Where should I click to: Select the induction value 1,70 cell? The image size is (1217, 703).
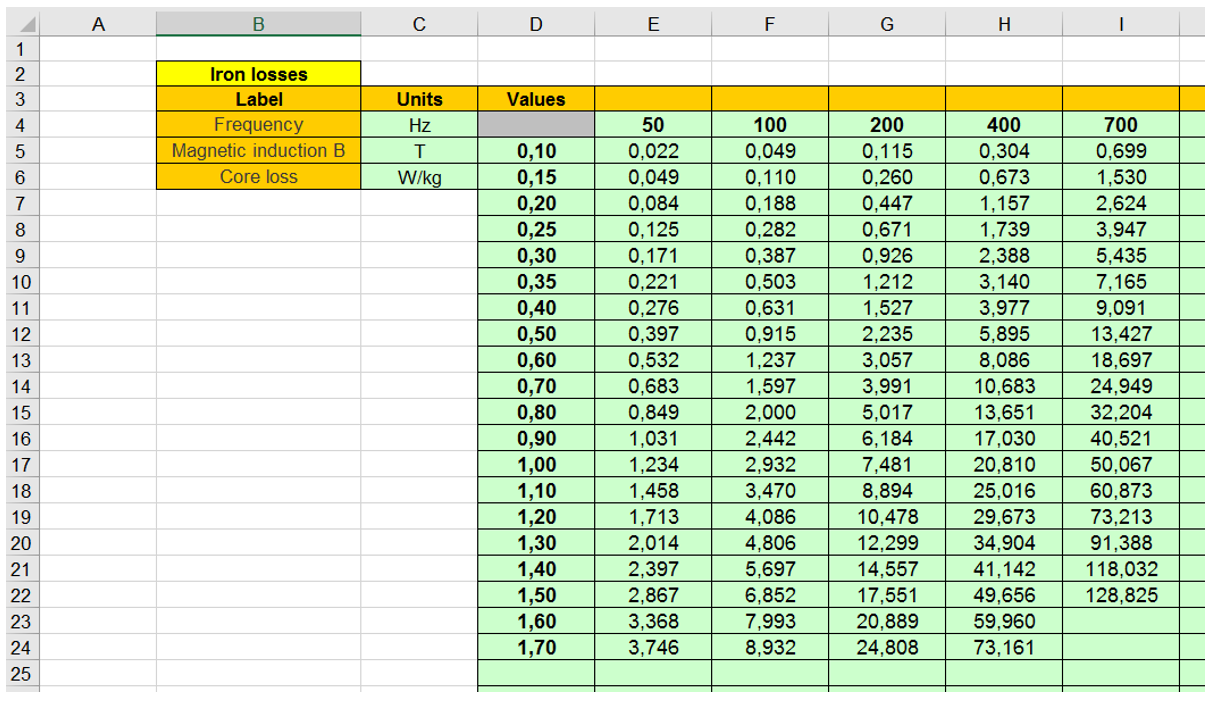click(x=536, y=647)
